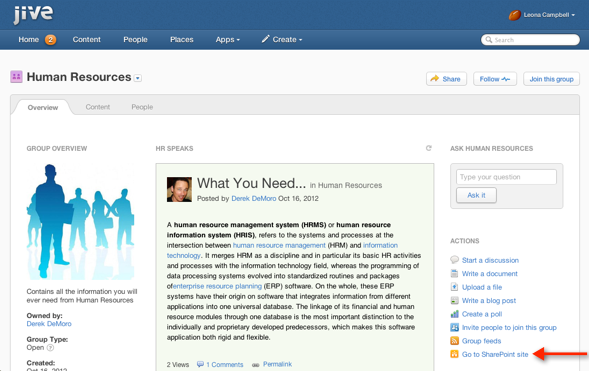Open the What You Need... post title
The height and width of the screenshot is (371, 589).
(251, 183)
